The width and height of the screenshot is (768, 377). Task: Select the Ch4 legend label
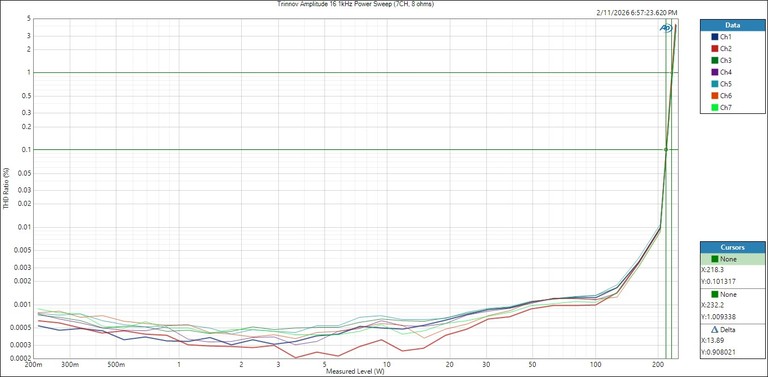point(726,72)
